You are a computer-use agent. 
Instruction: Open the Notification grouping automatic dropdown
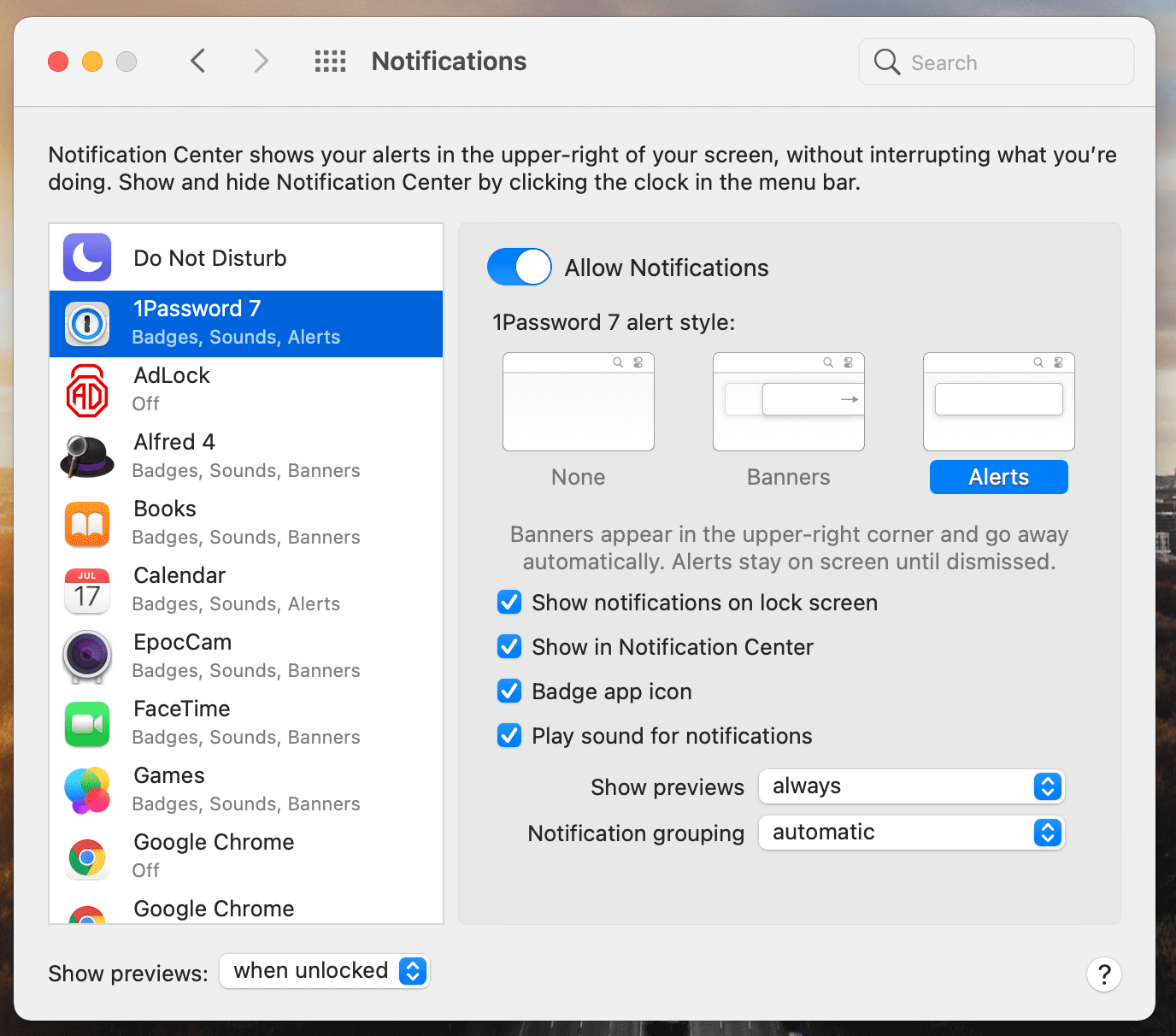tap(912, 833)
